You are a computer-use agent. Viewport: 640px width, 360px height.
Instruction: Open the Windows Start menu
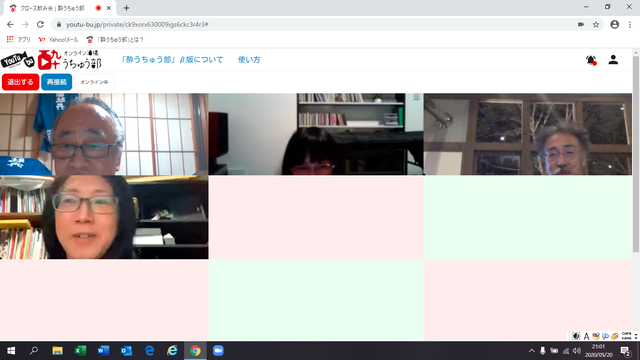pos(11,351)
